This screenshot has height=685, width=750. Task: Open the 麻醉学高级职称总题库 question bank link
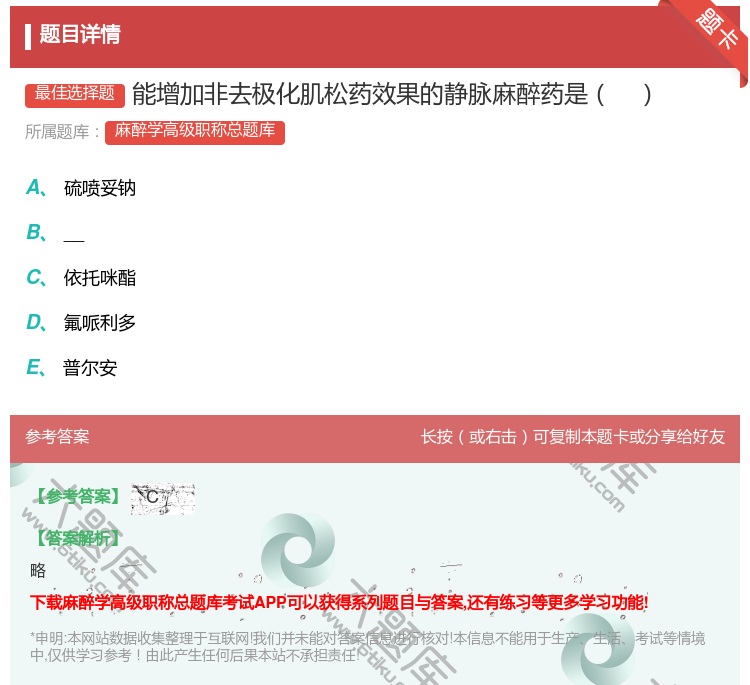[x=195, y=132]
